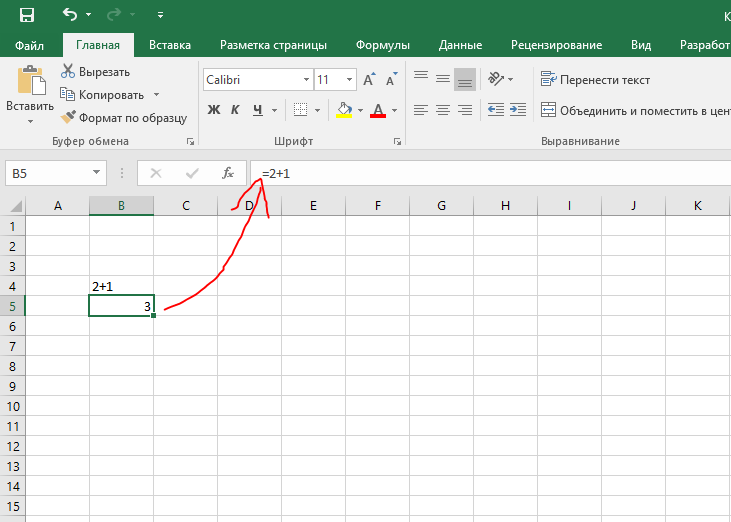The width and height of the screenshot is (731, 522).
Task: Expand the font size 11 dropdown arrow
Action: [x=349, y=80]
